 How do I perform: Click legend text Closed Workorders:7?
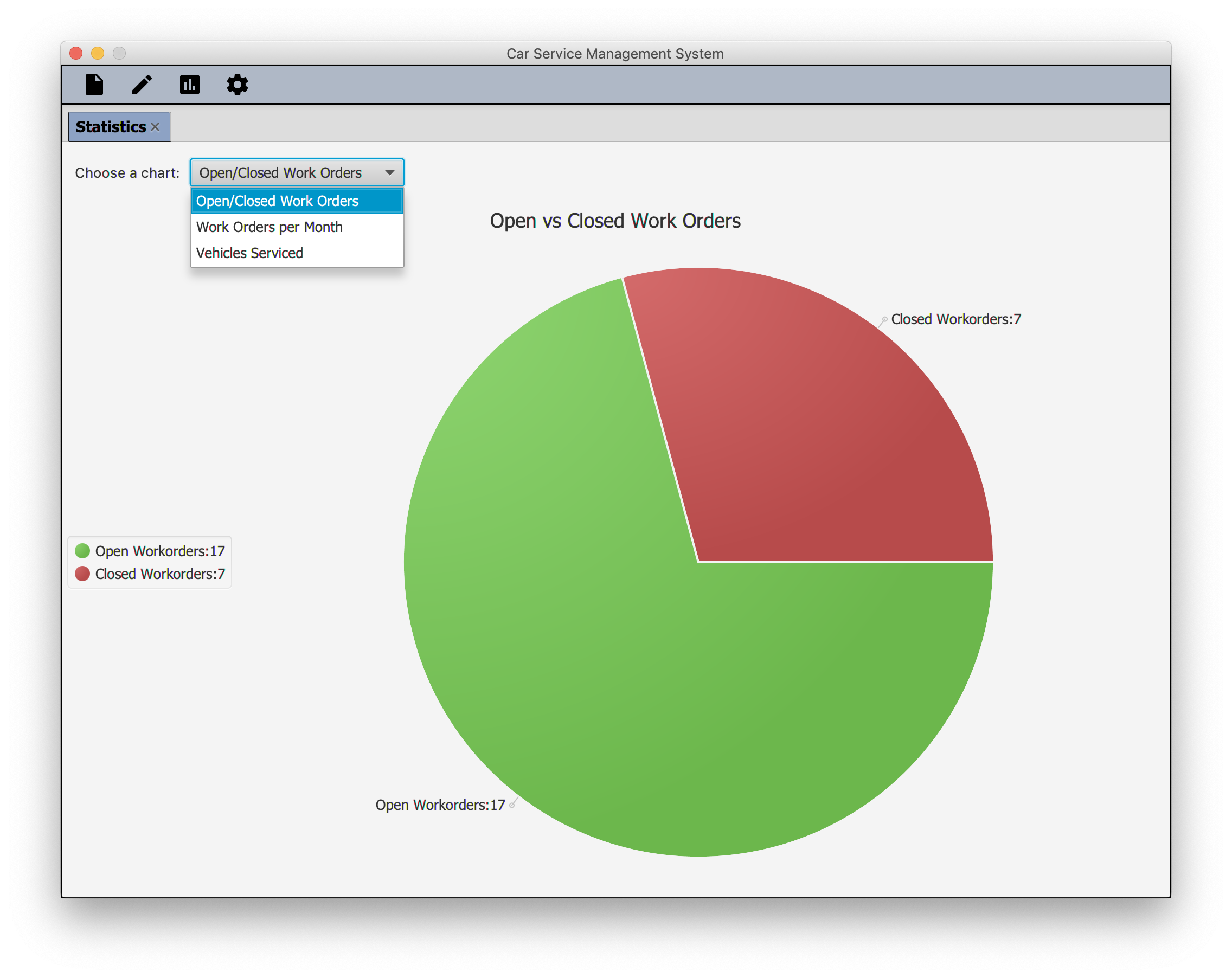point(160,574)
